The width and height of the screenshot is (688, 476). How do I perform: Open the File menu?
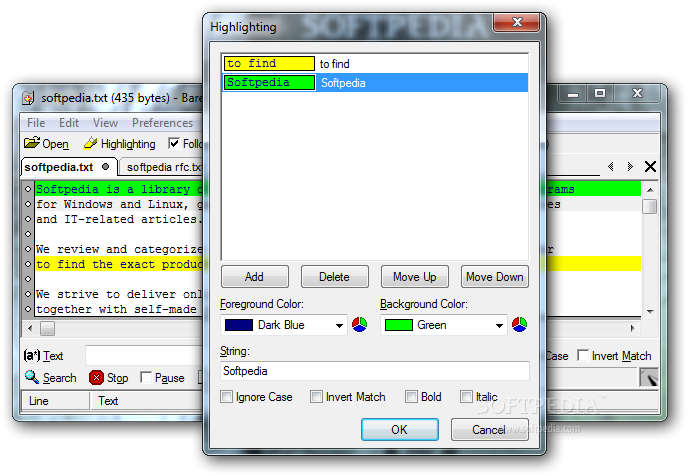click(36, 123)
